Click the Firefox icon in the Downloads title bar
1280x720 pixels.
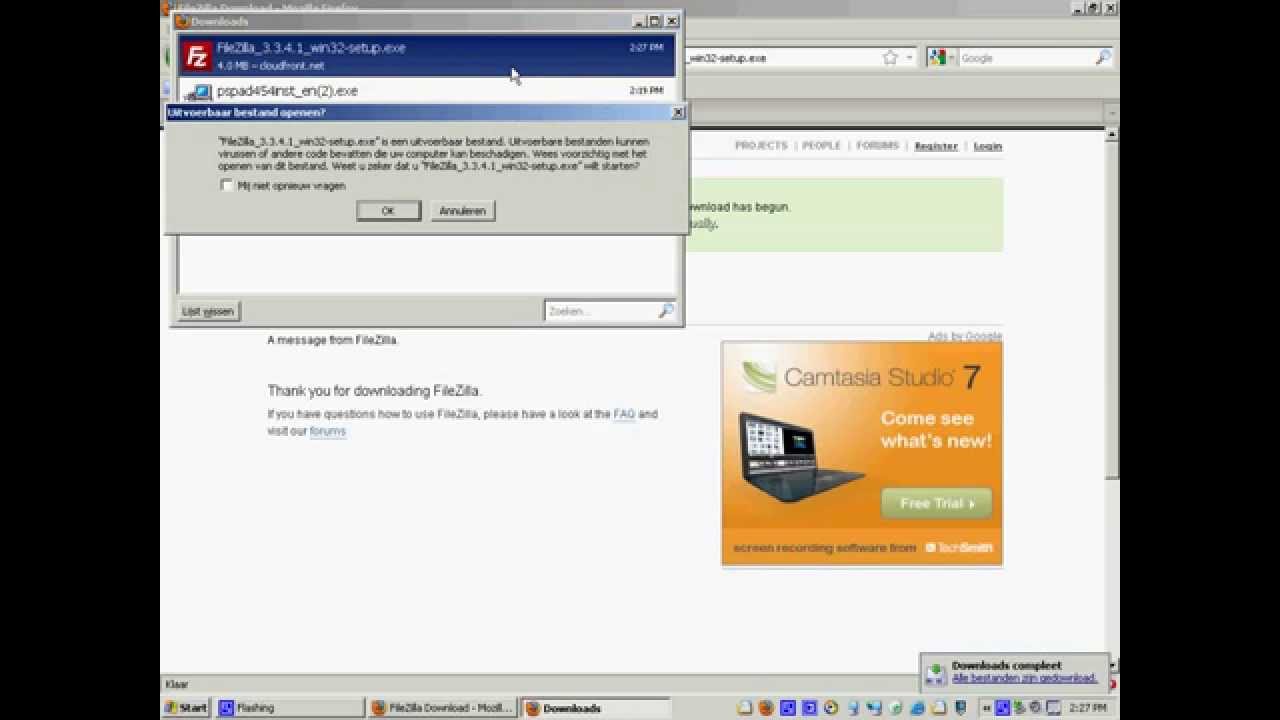tap(181, 21)
